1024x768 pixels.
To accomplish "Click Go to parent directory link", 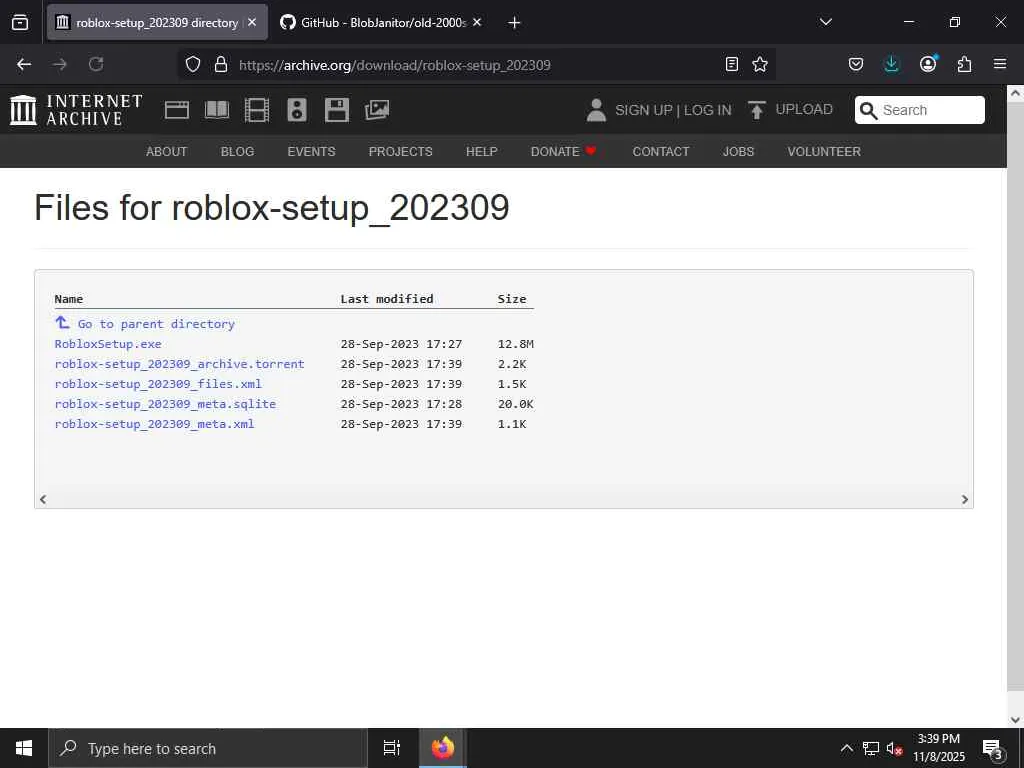I will [156, 324].
